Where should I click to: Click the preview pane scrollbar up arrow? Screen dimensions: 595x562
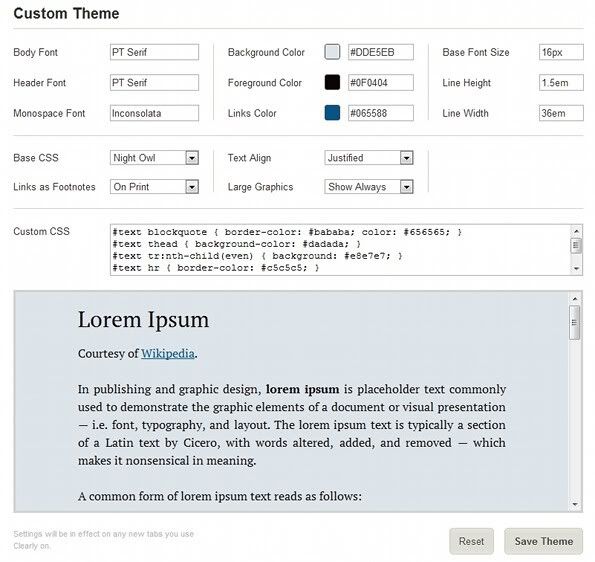575,299
